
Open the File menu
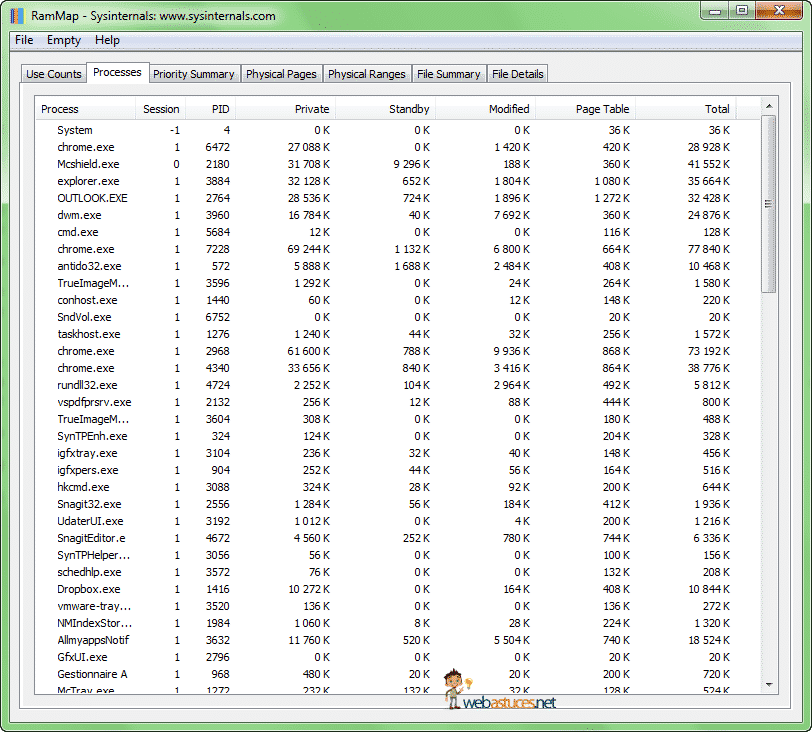pos(24,40)
